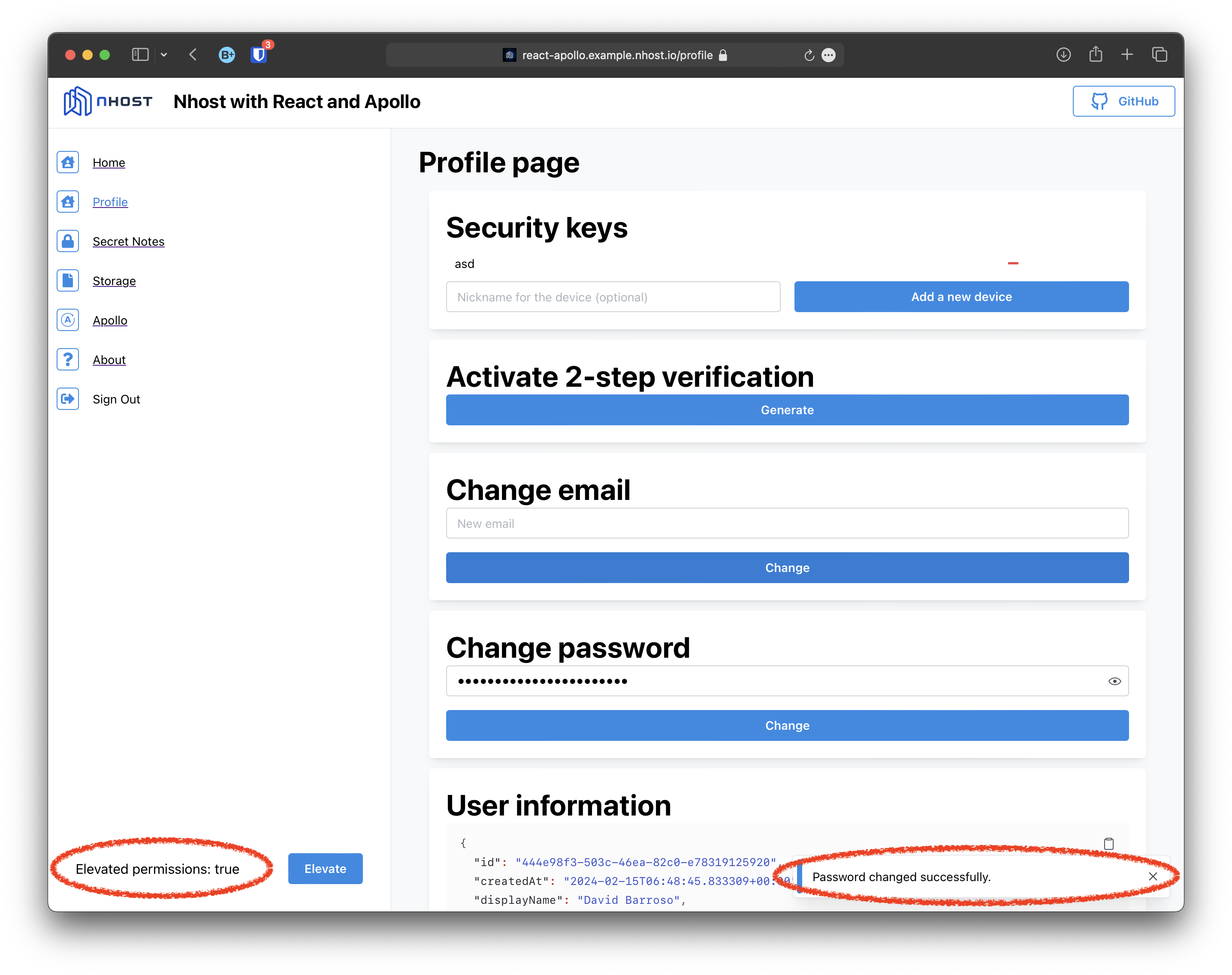Open the sidebar chevron dropdown

(164, 54)
